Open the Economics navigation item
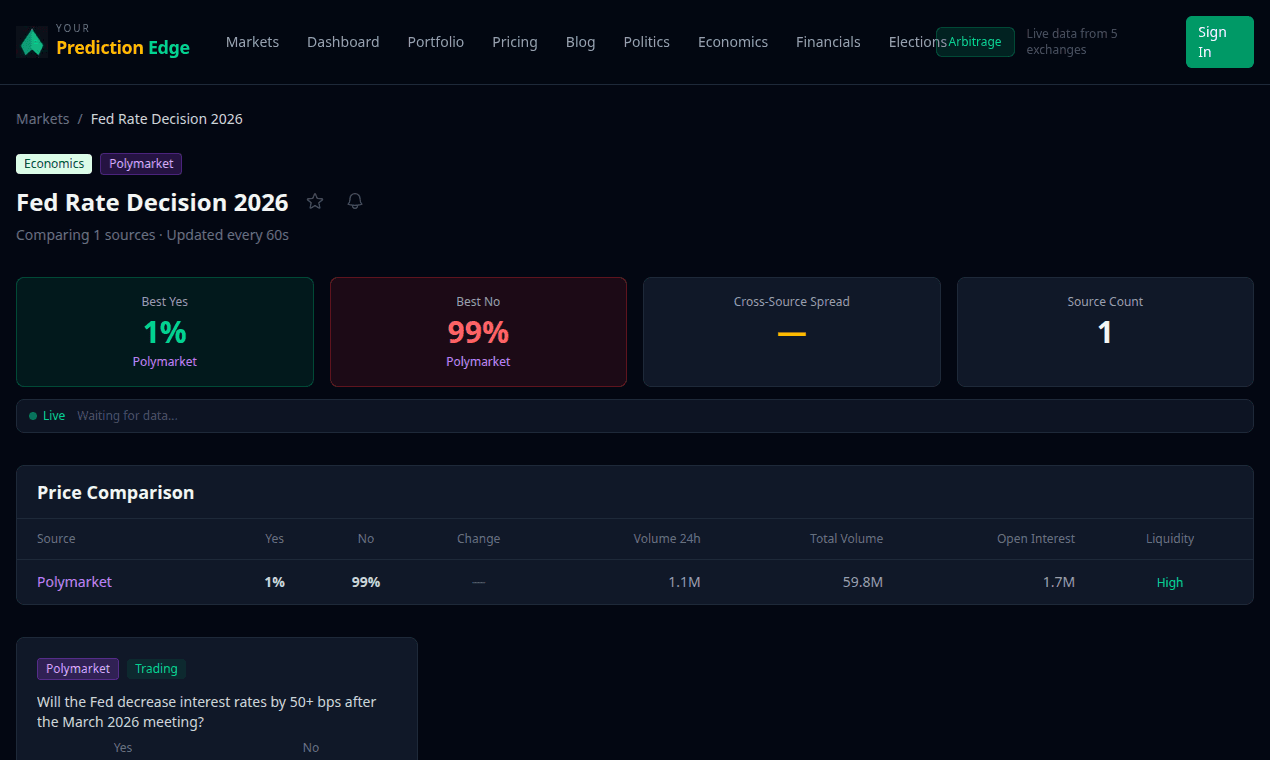1270x760 pixels. pyautogui.click(x=733, y=42)
